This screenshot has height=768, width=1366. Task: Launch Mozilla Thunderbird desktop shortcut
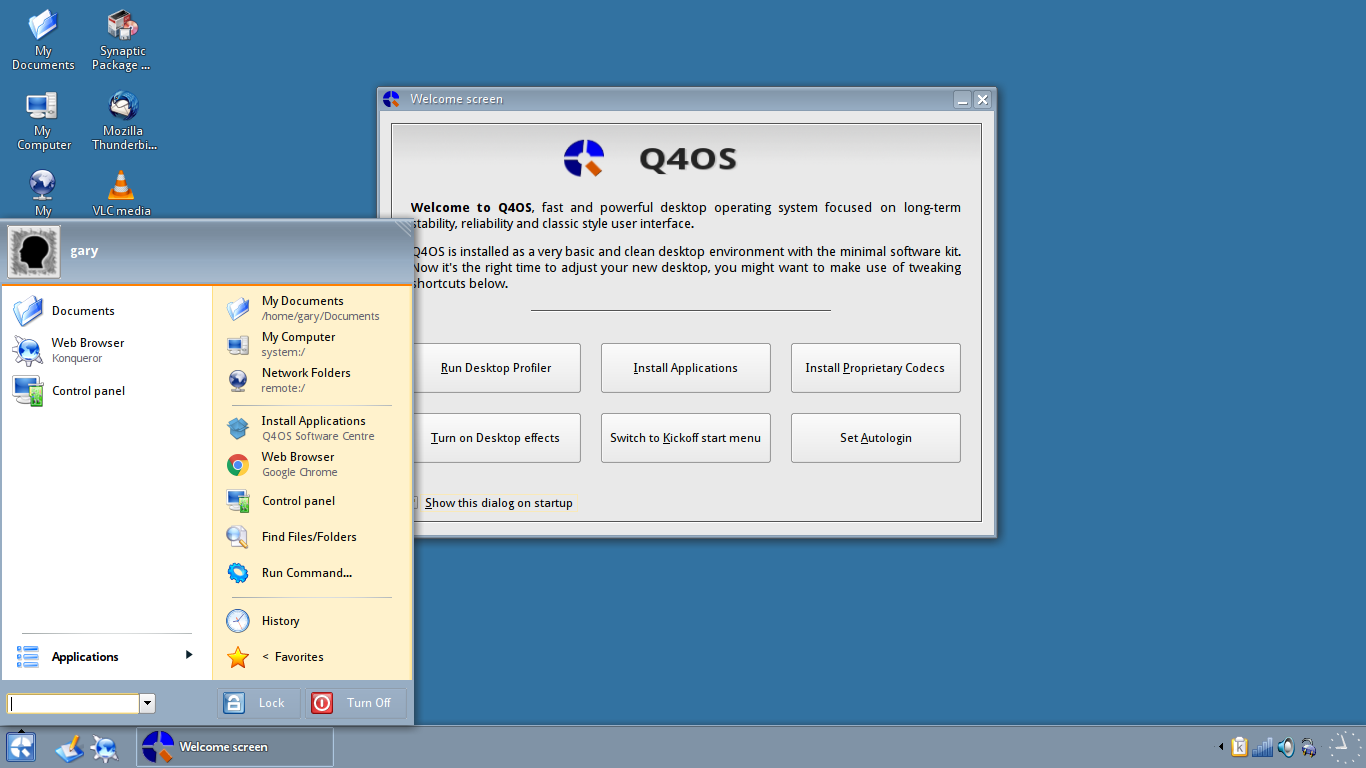click(x=123, y=120)
